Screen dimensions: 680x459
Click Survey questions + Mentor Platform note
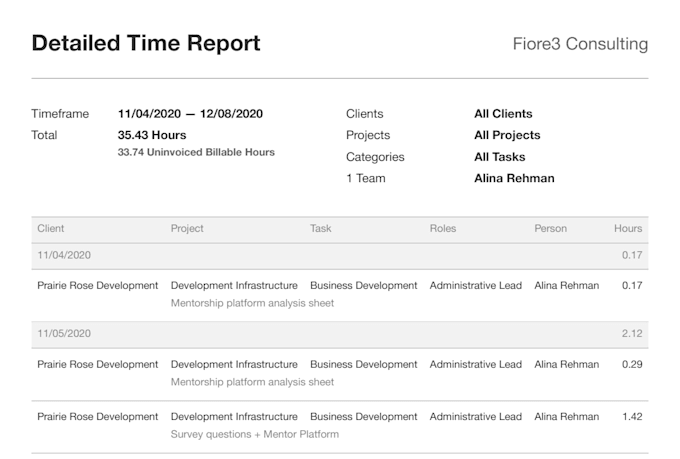(x=255, y=434)
